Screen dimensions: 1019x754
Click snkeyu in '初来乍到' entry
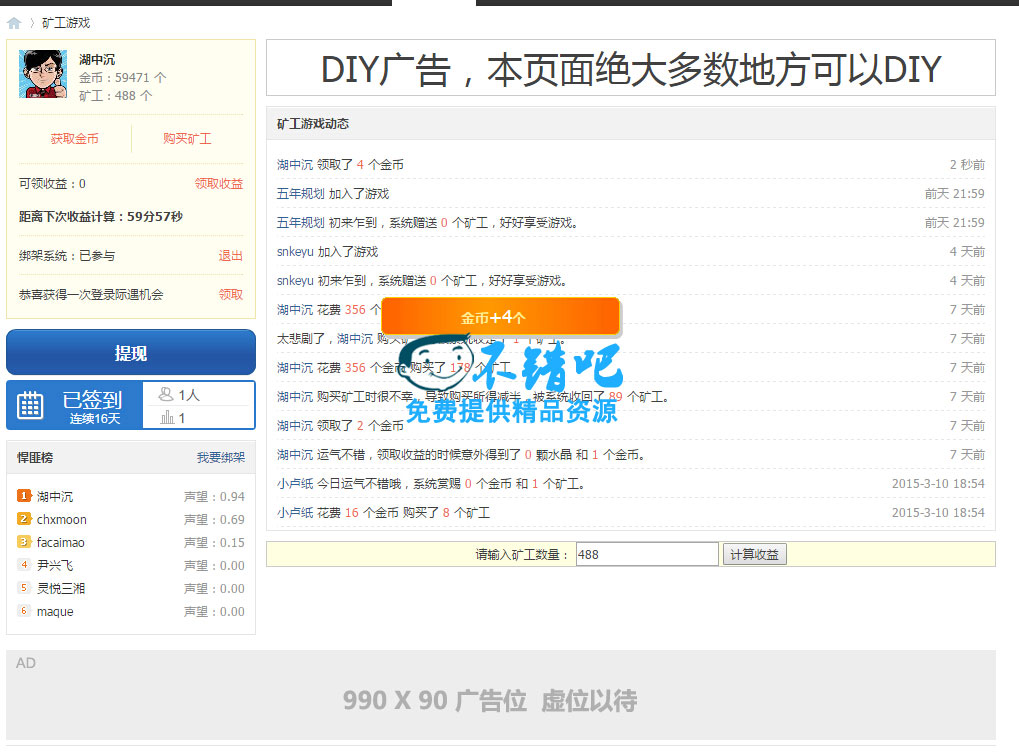pos(295,281)
